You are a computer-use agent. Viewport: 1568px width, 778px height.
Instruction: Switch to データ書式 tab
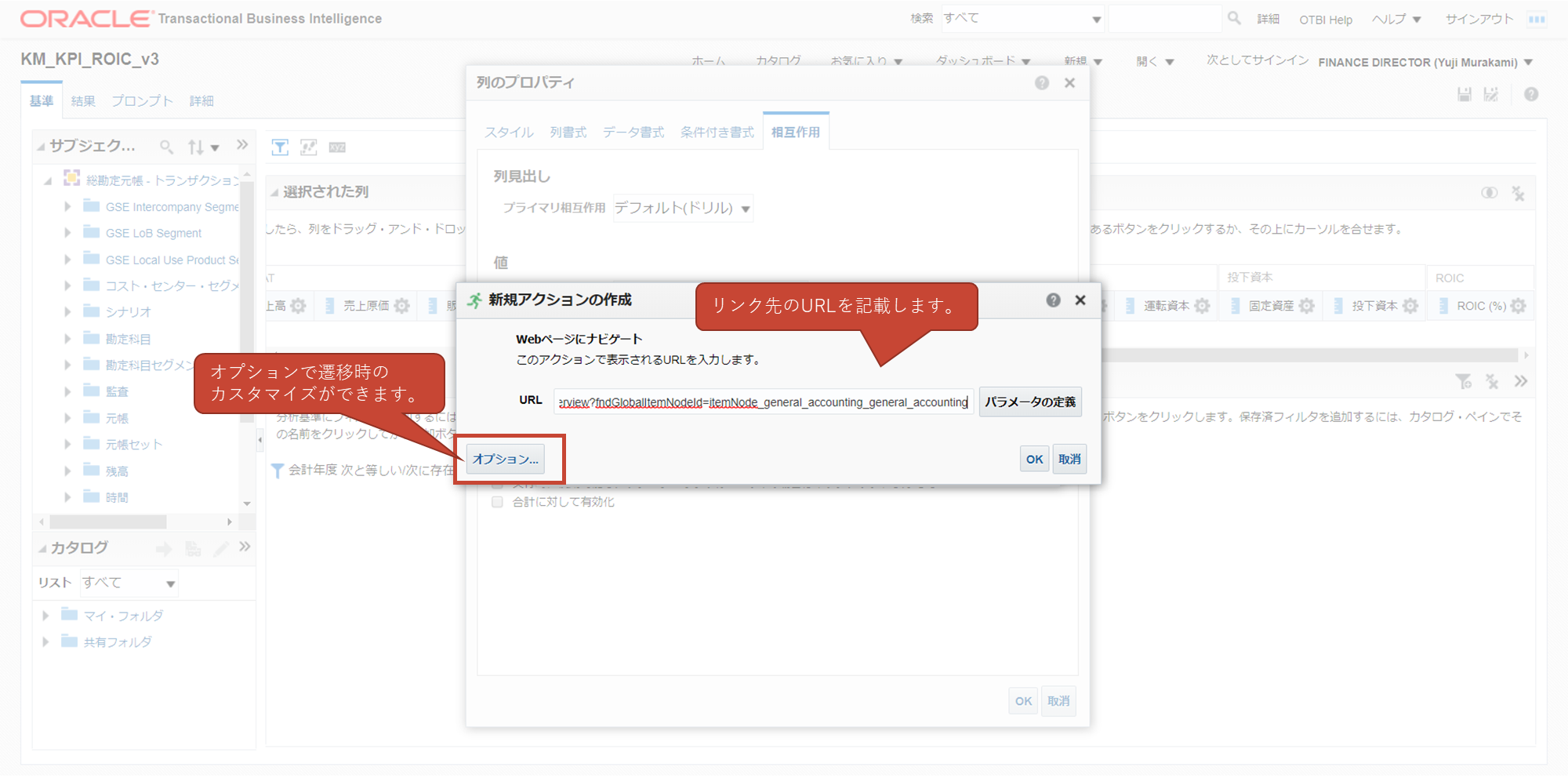(x=633, y=132)
